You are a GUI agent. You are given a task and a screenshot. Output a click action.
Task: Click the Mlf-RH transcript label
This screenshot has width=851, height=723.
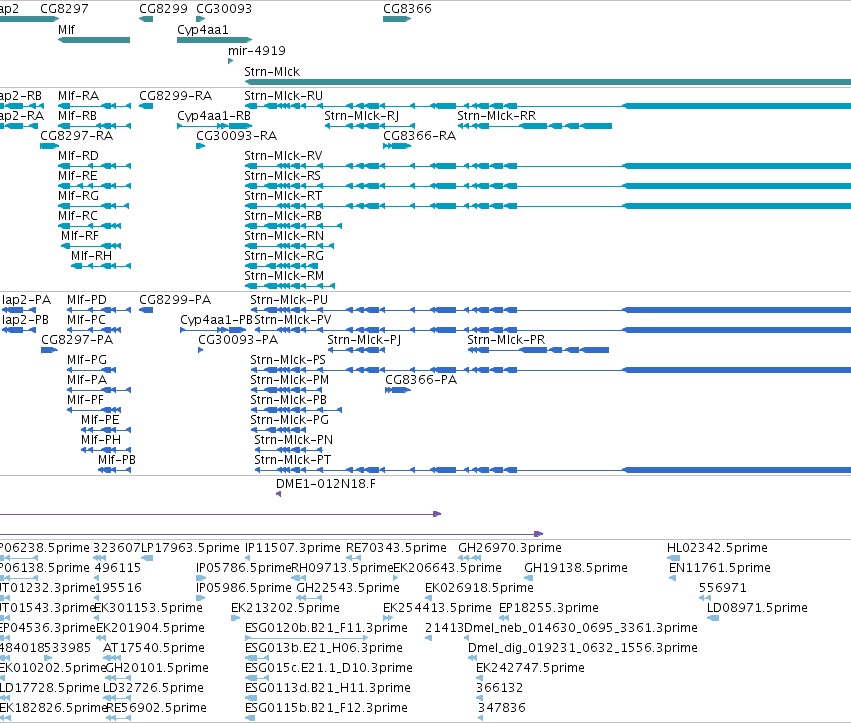click(91, 256)
